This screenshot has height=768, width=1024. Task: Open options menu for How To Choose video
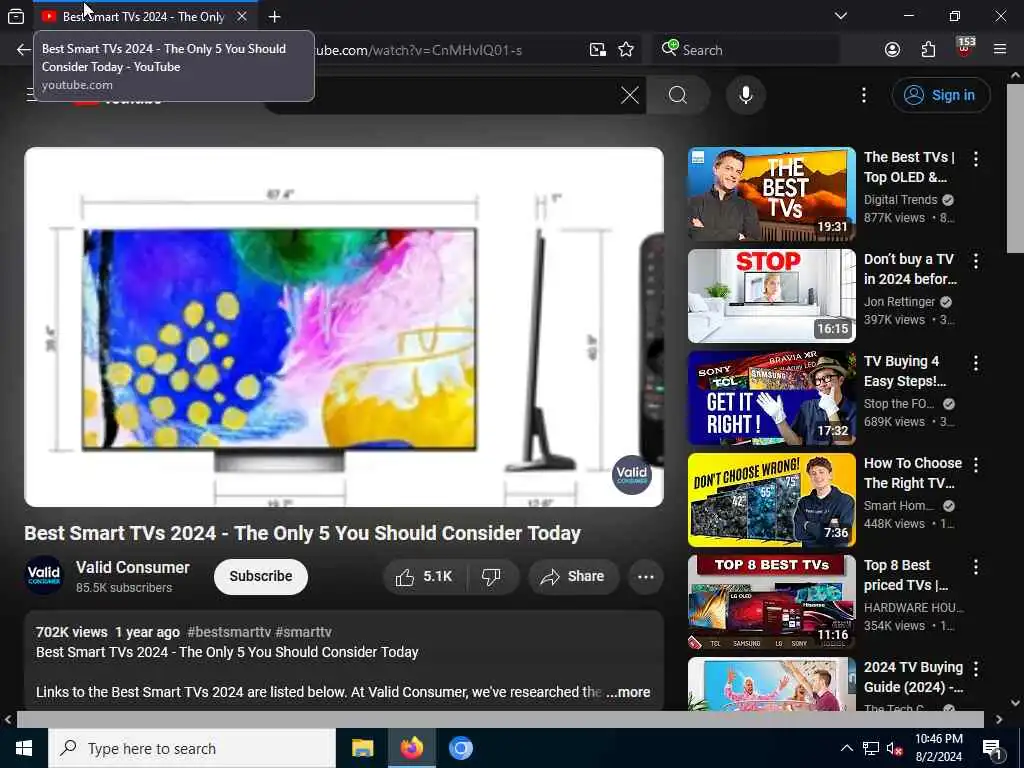pos(976,464)
